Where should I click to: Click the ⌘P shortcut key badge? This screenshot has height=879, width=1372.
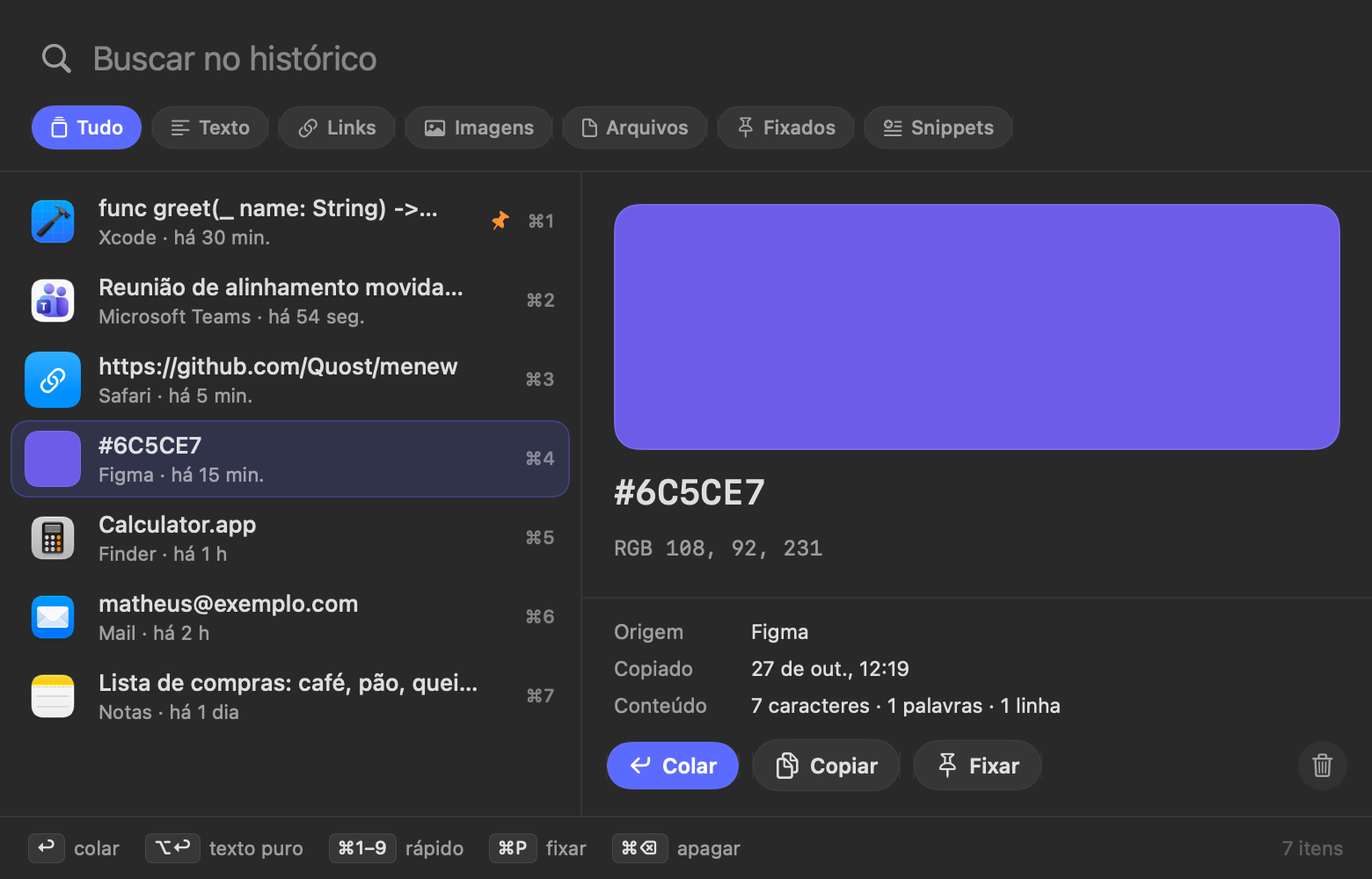[x=513, y=848]
